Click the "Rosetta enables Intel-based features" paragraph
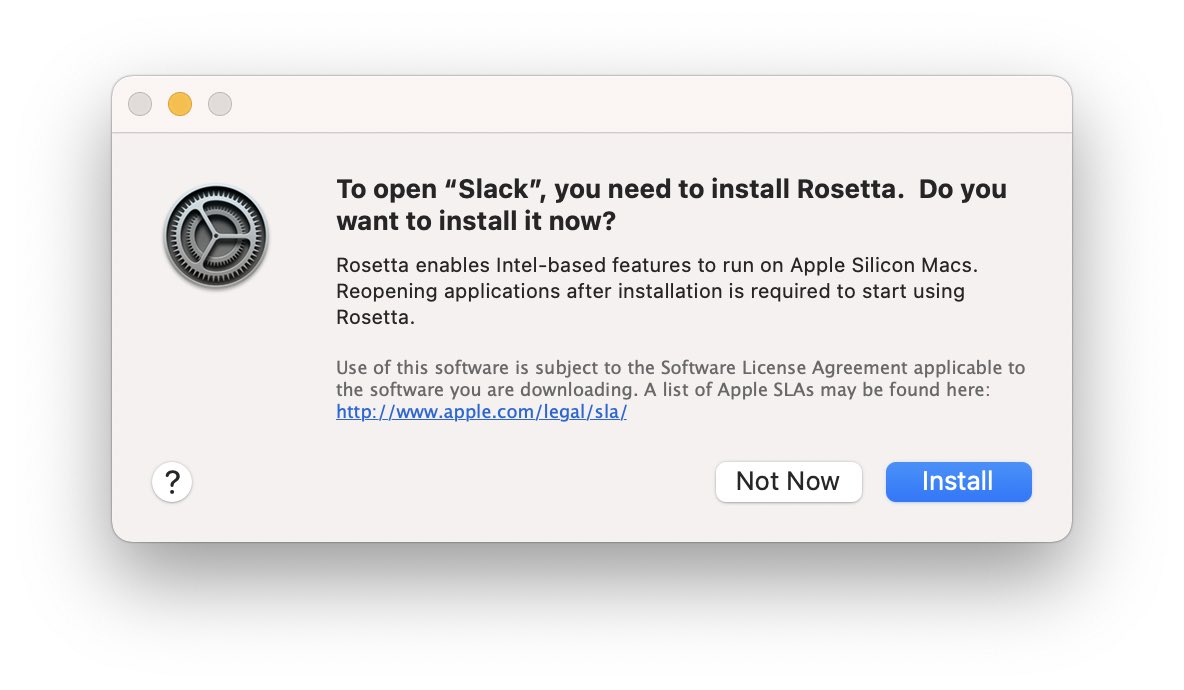The height and width of the screenshot is (690, 1184). [657, 291]
